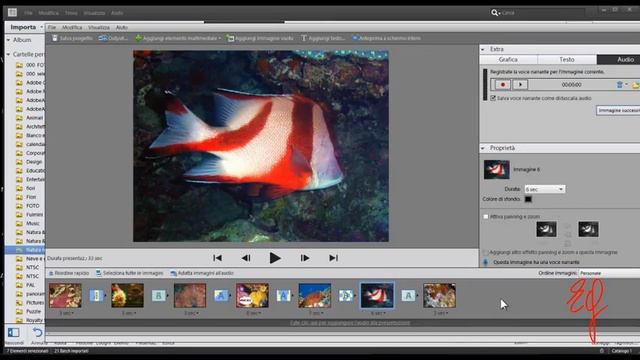640x360 pixels.
Task: Click green Aggiungi elementi multimediali icon
Action: pos(138,38)
